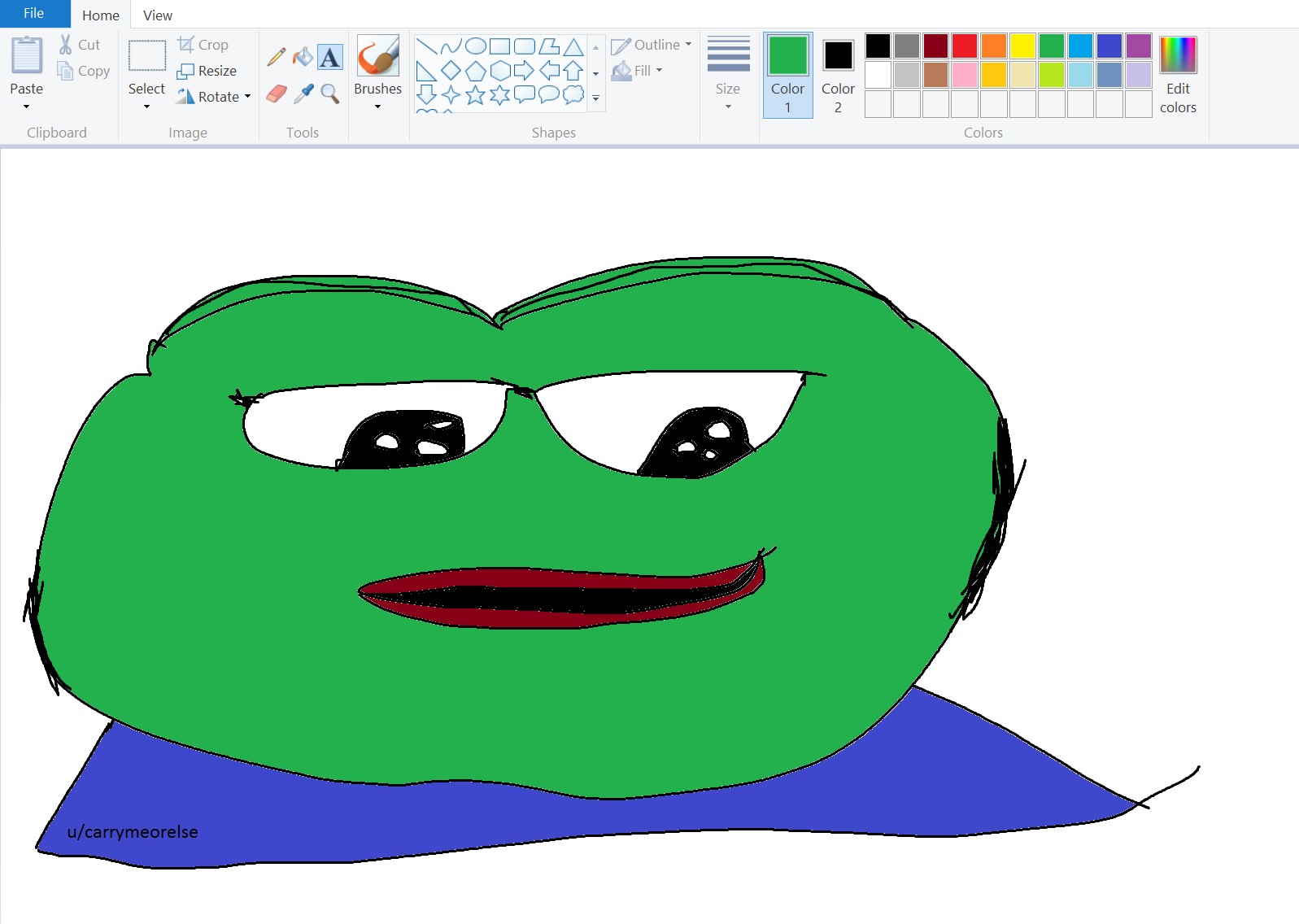Choose the Oval shape
Viewport: 1299px width, 924px height.
476,46
